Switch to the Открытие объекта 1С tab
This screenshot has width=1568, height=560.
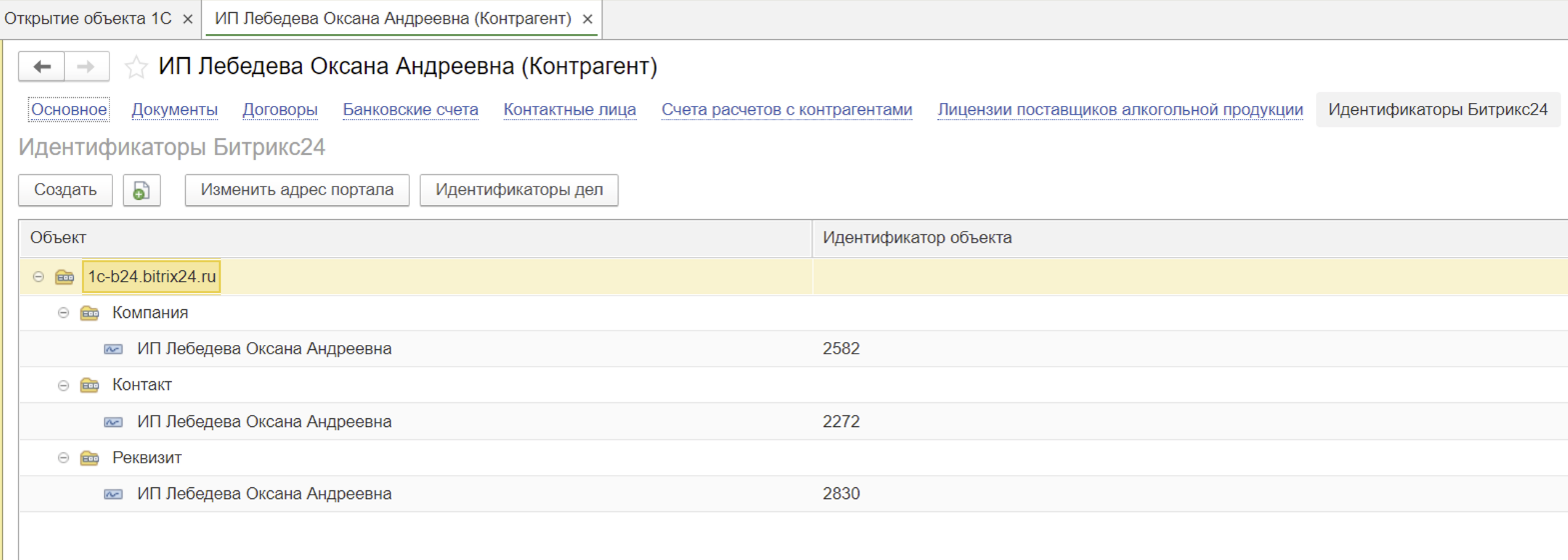coord(88,19)
